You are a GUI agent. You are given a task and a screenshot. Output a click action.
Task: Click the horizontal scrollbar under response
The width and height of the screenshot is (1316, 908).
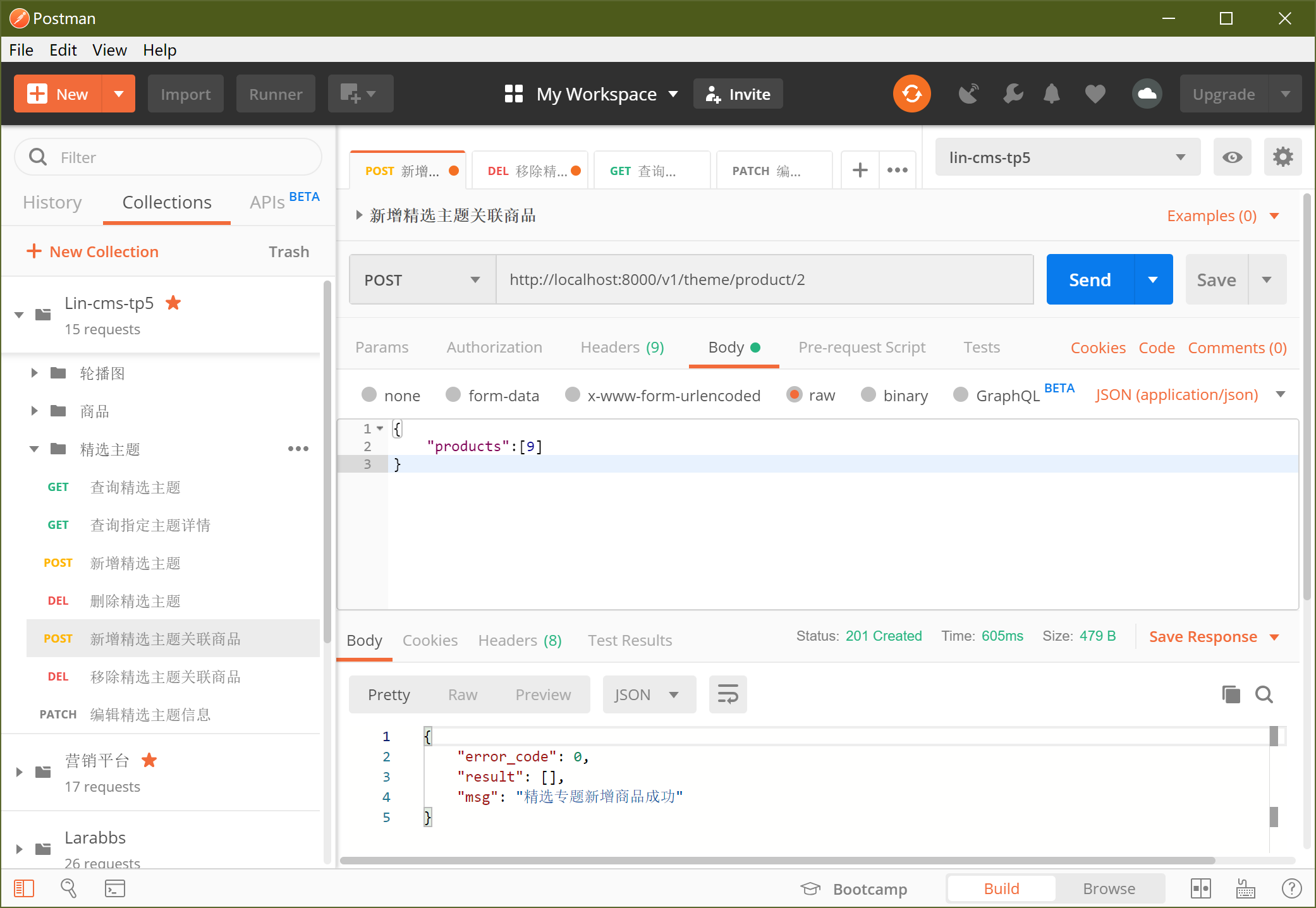(777, 860)
